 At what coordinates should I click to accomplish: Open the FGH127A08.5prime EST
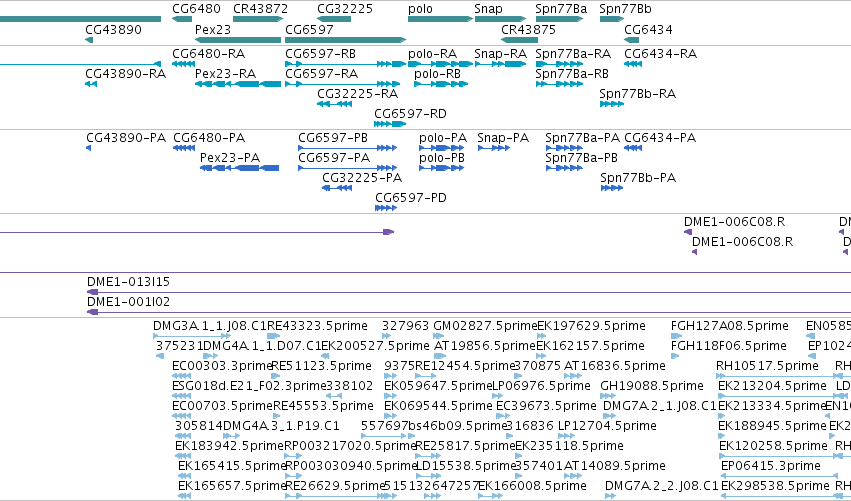coord(676,337)
